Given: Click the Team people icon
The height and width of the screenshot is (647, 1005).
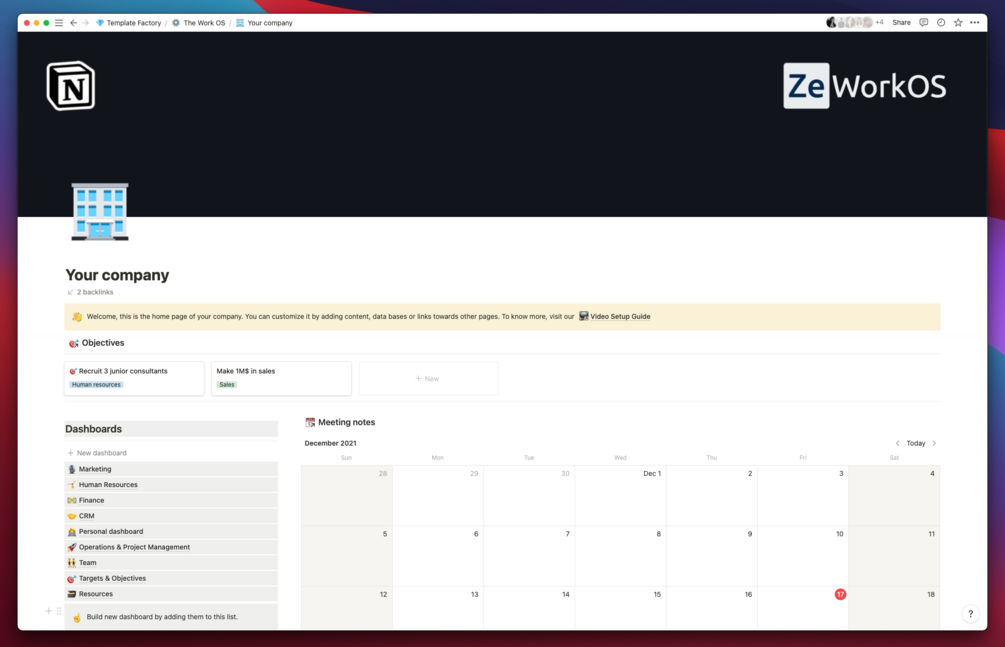Looking at the screenshot, I should point(72,563).
